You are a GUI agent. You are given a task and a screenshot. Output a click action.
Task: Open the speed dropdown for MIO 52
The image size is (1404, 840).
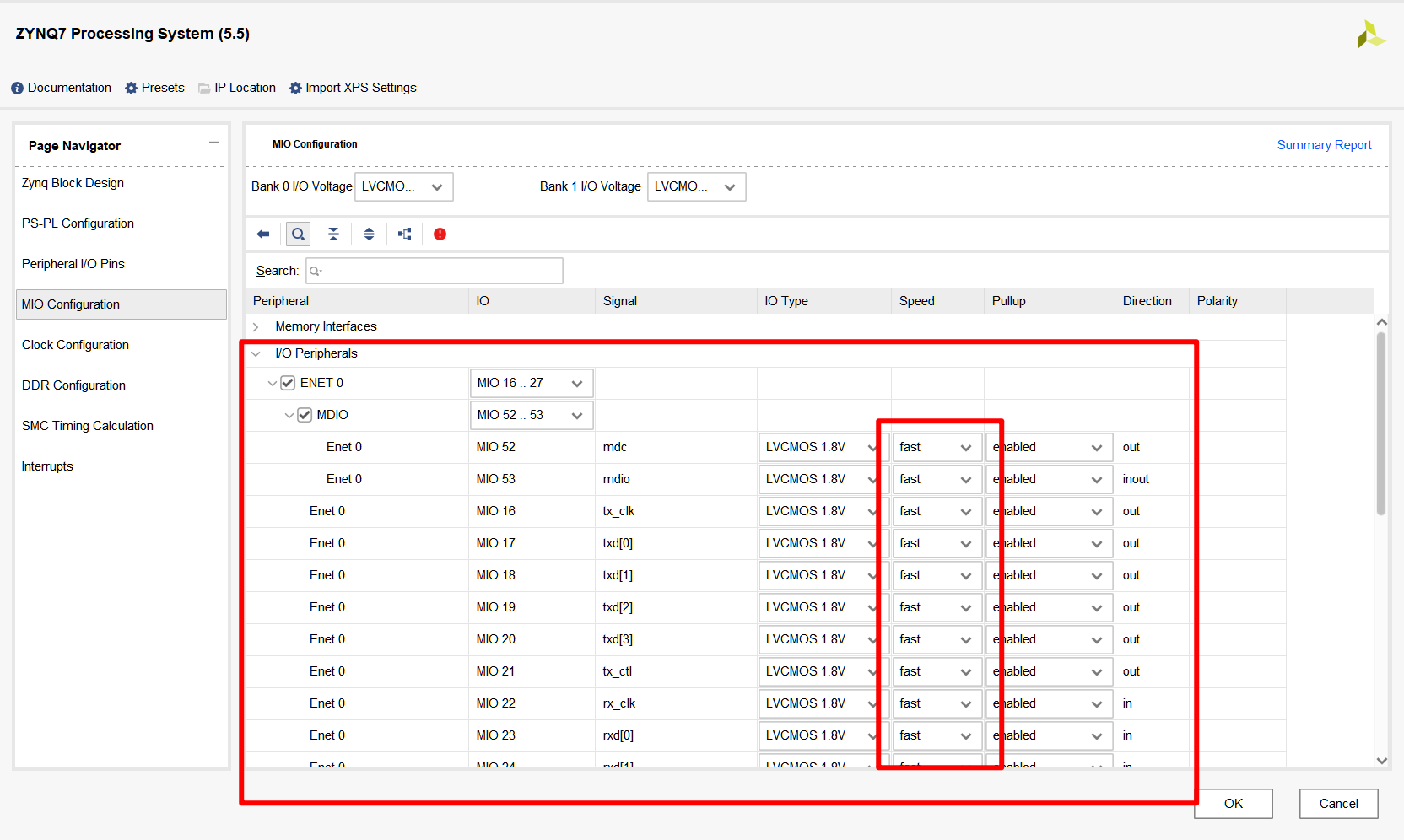(x=937, y=448)
